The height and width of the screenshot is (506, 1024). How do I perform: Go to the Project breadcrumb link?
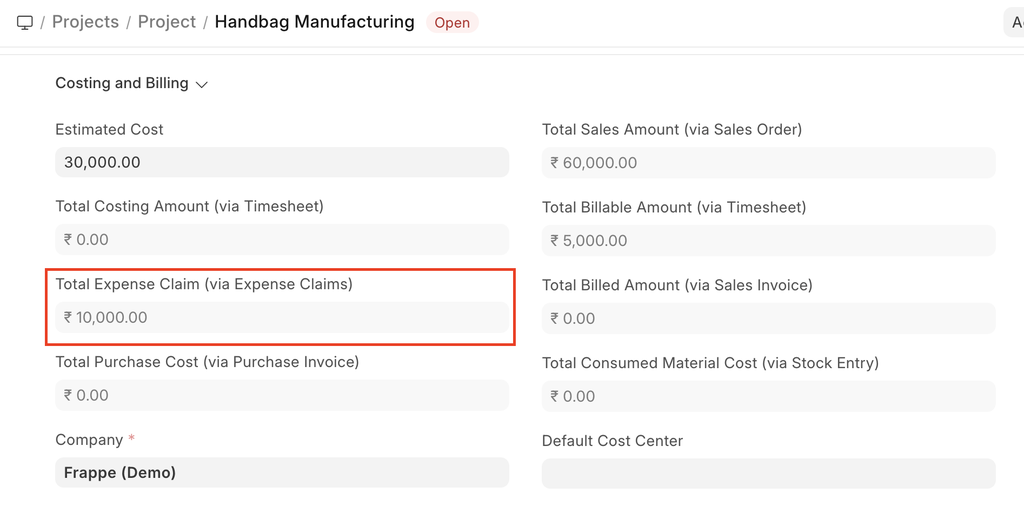pyautogui.click(x=167, y=22)
